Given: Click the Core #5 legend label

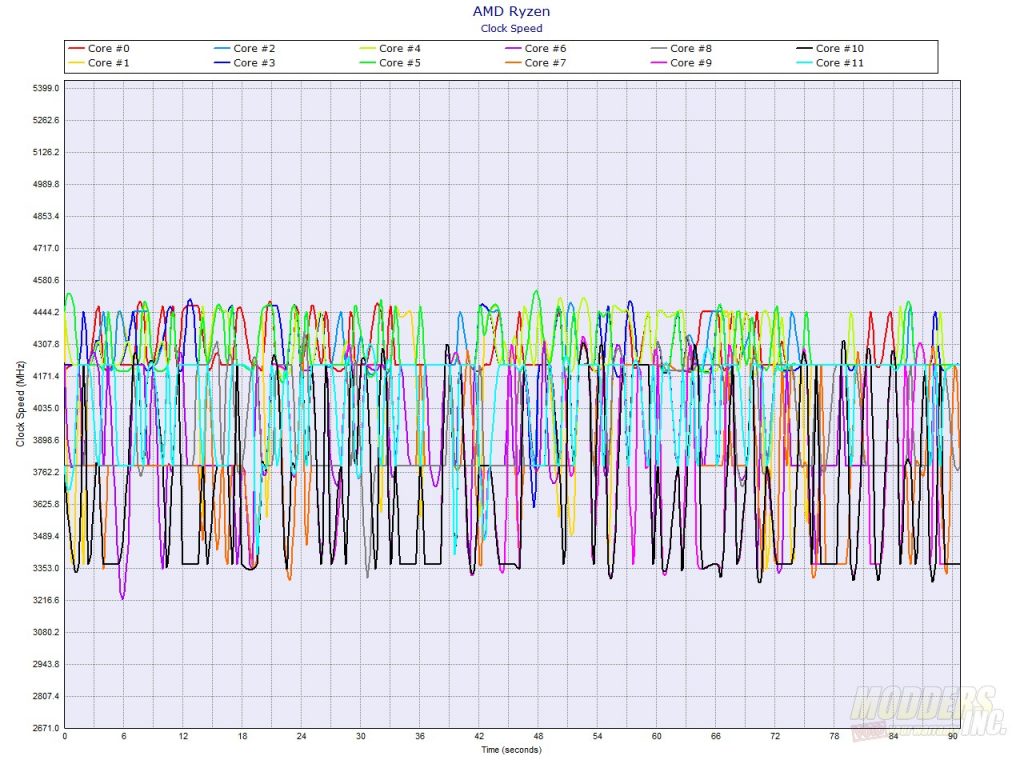Looking at the screenshot, I should coord(400,63).
